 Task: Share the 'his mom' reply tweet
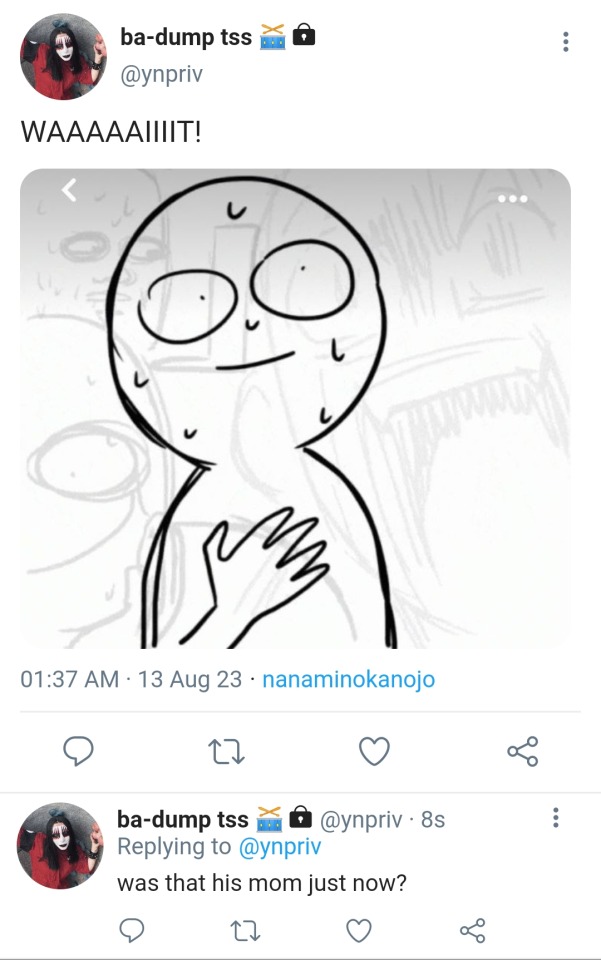(472, 931)
